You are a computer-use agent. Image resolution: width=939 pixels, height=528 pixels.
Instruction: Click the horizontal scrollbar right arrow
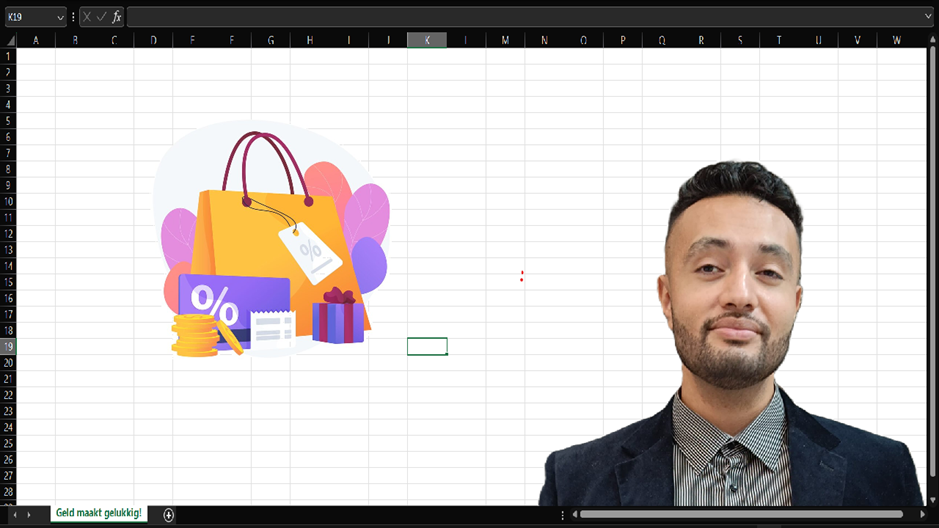pyautogui.click(x=923, y=514)
